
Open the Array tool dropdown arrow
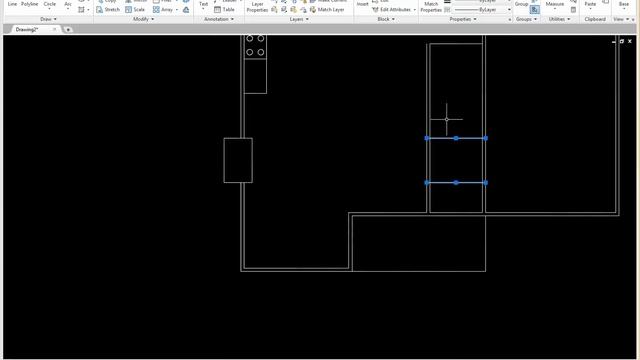click(x=177, y=9)
